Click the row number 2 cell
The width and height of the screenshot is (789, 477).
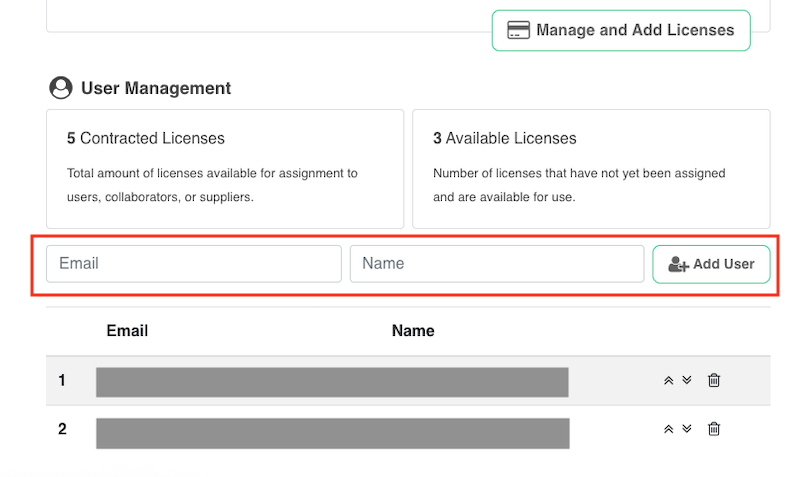coord(62,429)
